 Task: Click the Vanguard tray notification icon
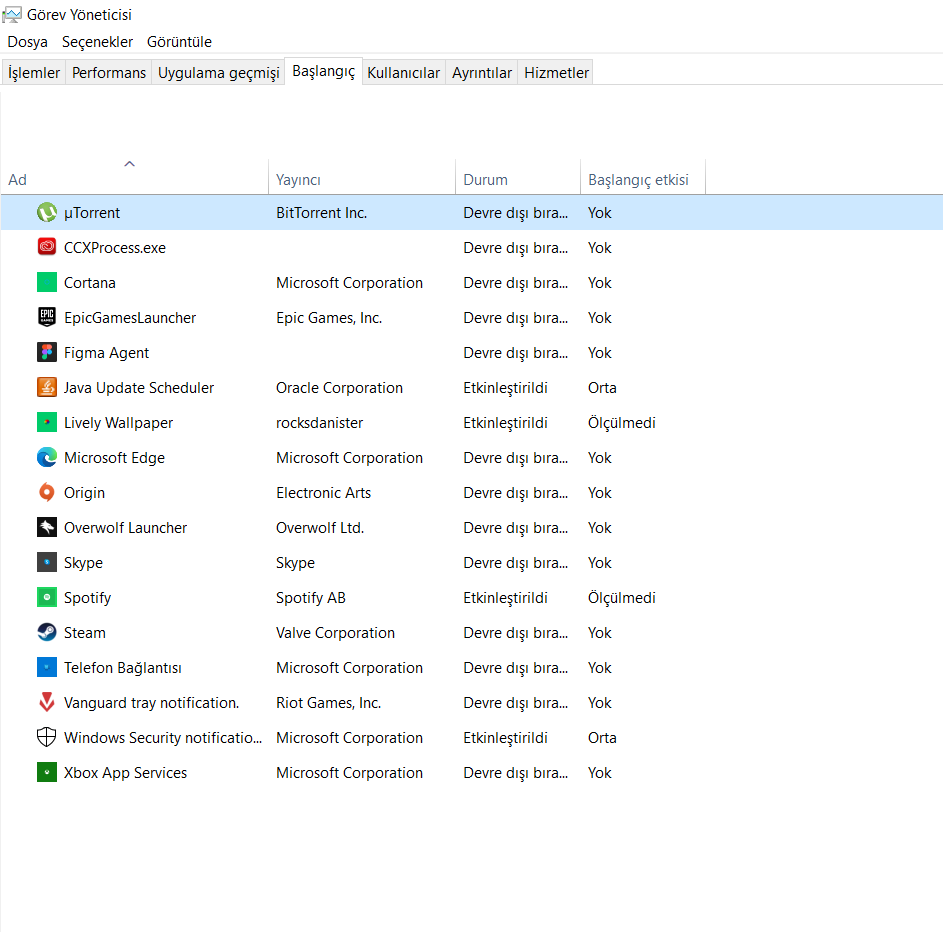click(x=47, y=702)
